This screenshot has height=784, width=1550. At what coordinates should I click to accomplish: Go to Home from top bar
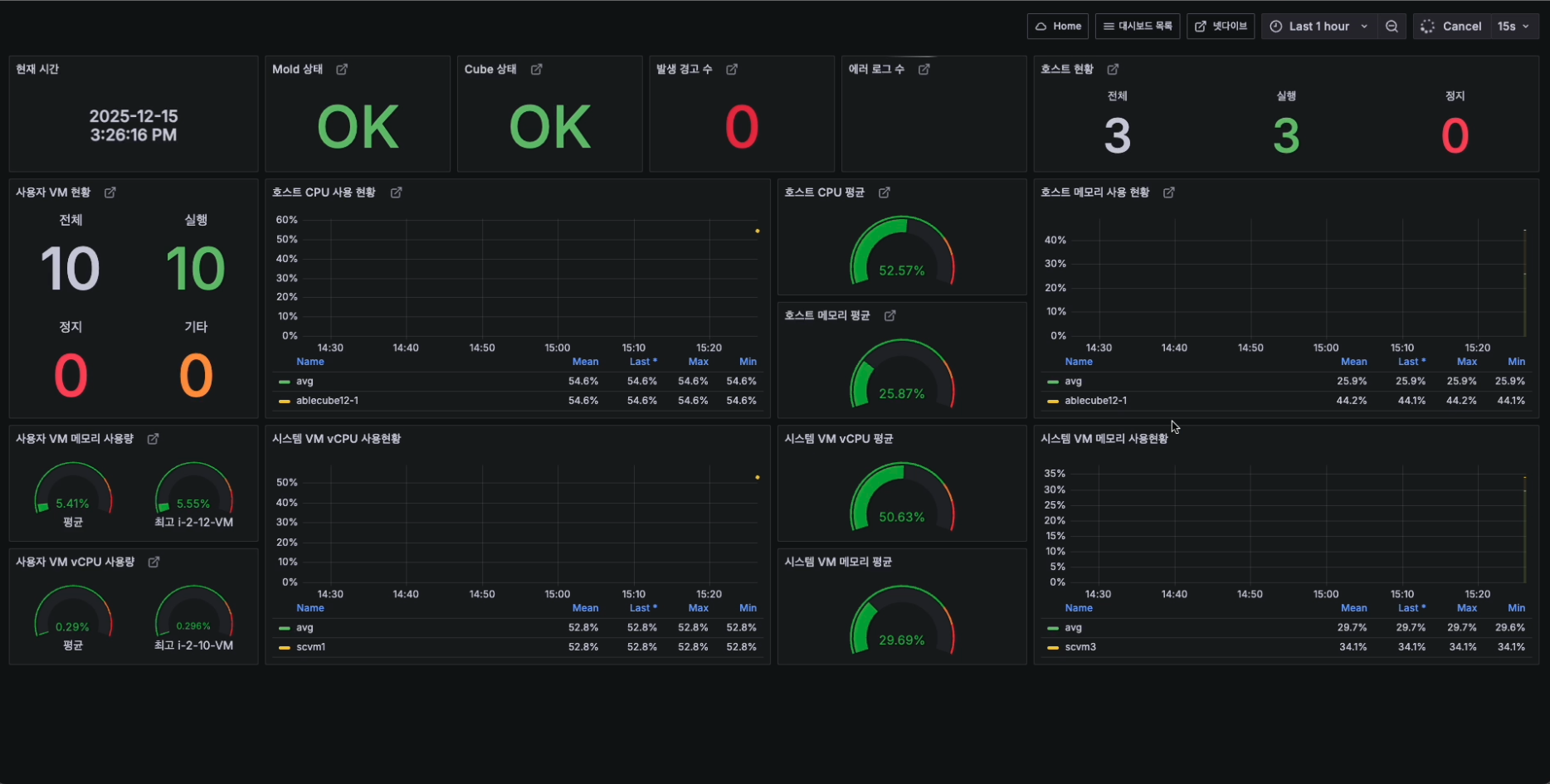coord(1058,27)
